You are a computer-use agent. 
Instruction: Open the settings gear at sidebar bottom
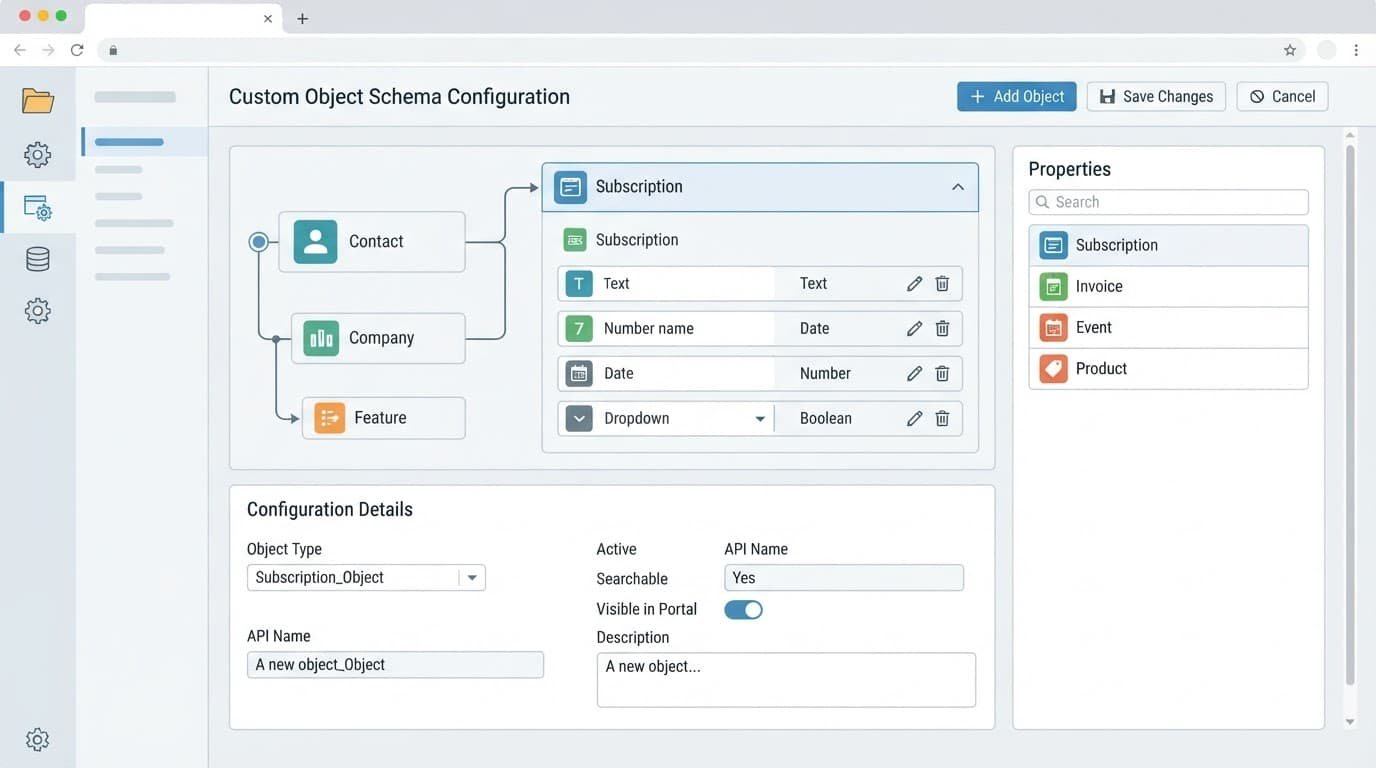(x=37, y=740)
